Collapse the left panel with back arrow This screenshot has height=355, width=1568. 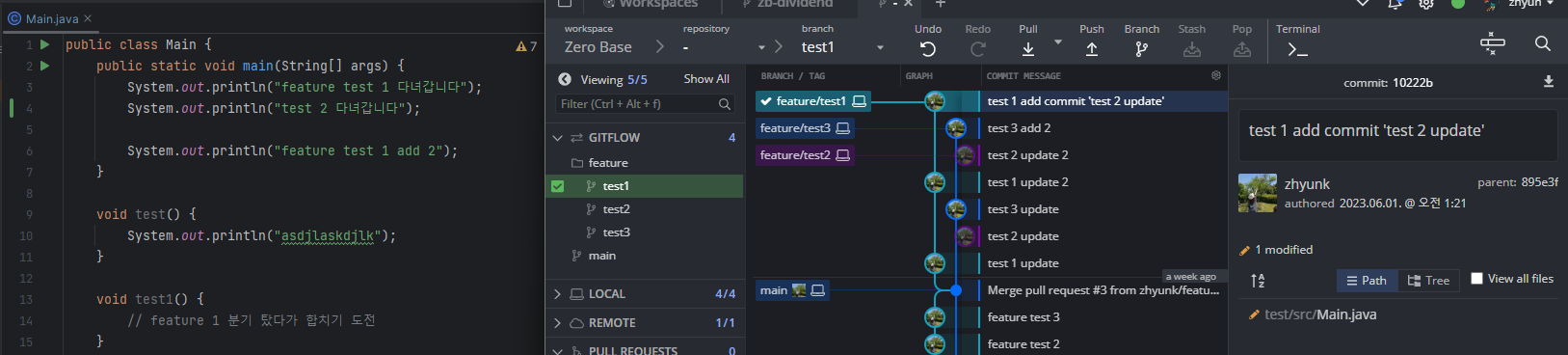[565, 79]
